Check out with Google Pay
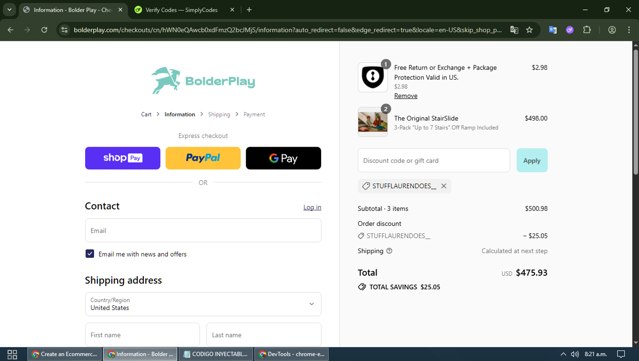Screen dimensions: 639x361 coord(283,158)
